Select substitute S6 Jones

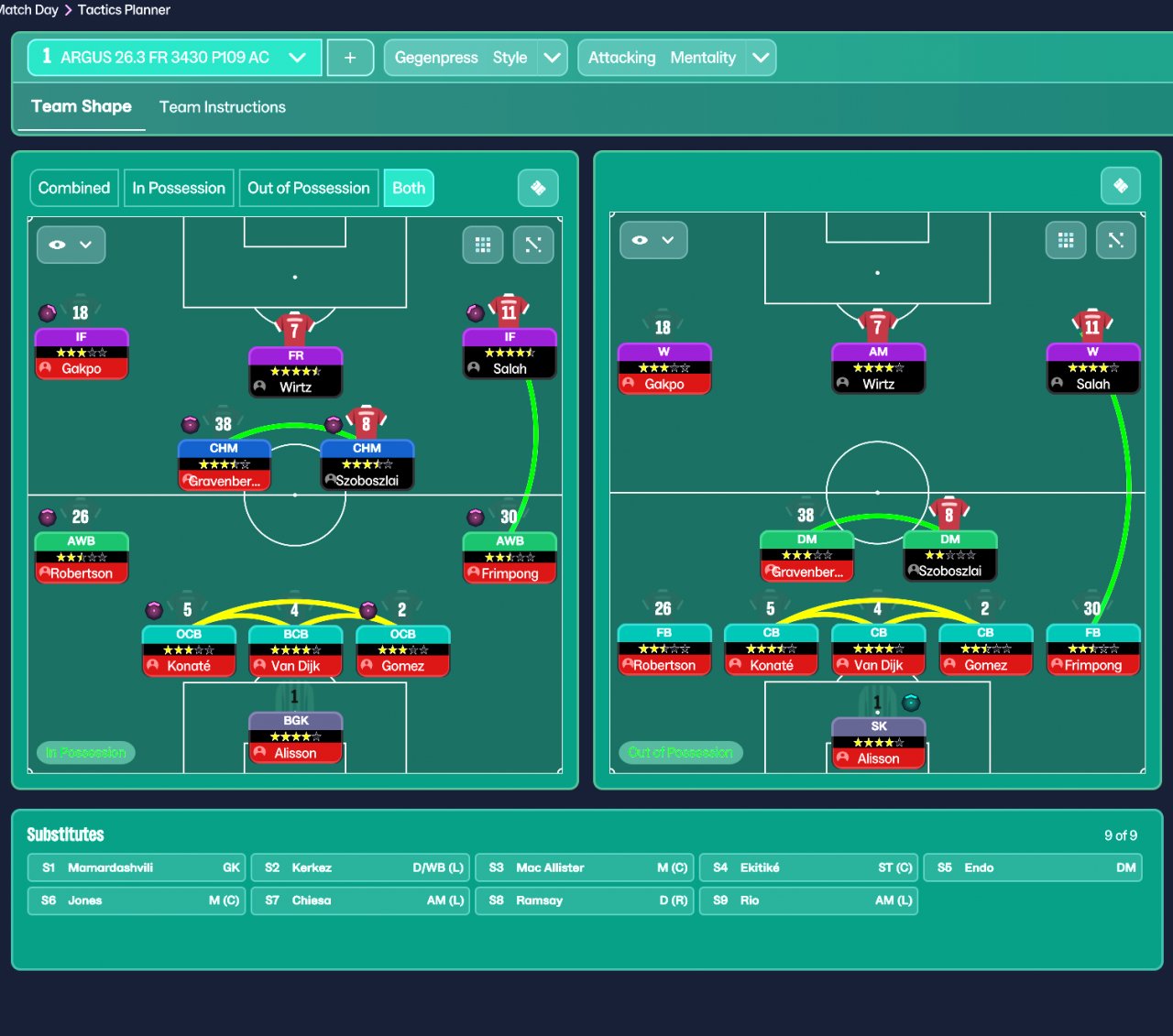(x=137, y=900)
